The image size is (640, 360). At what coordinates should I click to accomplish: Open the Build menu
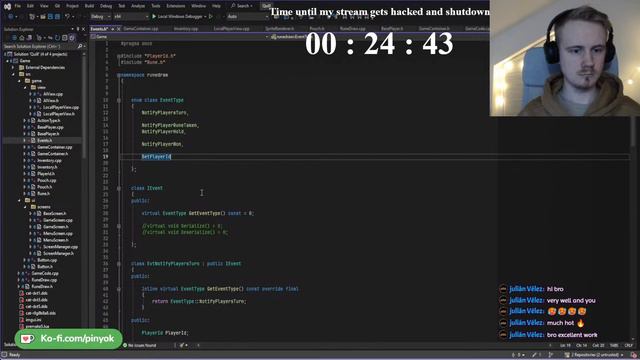[x=89, y=6]
